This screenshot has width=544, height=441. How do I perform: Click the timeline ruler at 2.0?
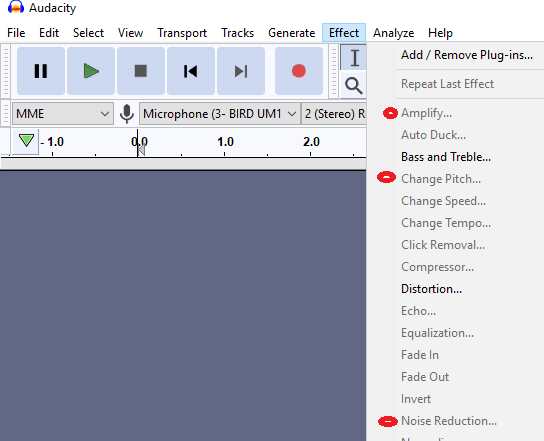pos(311,142)
